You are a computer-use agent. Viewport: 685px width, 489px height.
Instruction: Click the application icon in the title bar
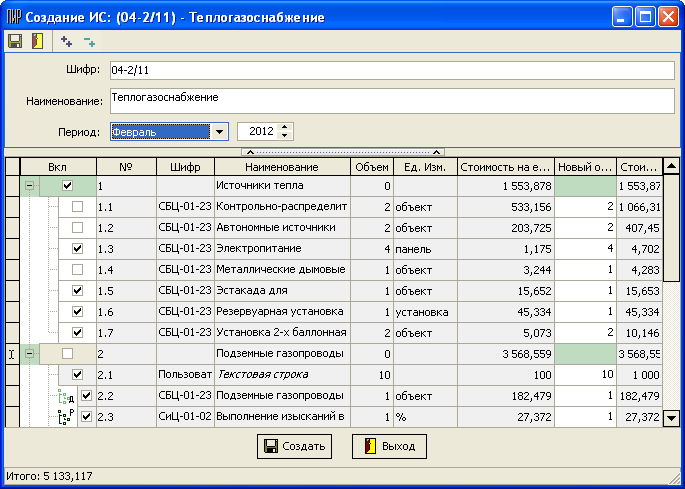tap(14, 16)
